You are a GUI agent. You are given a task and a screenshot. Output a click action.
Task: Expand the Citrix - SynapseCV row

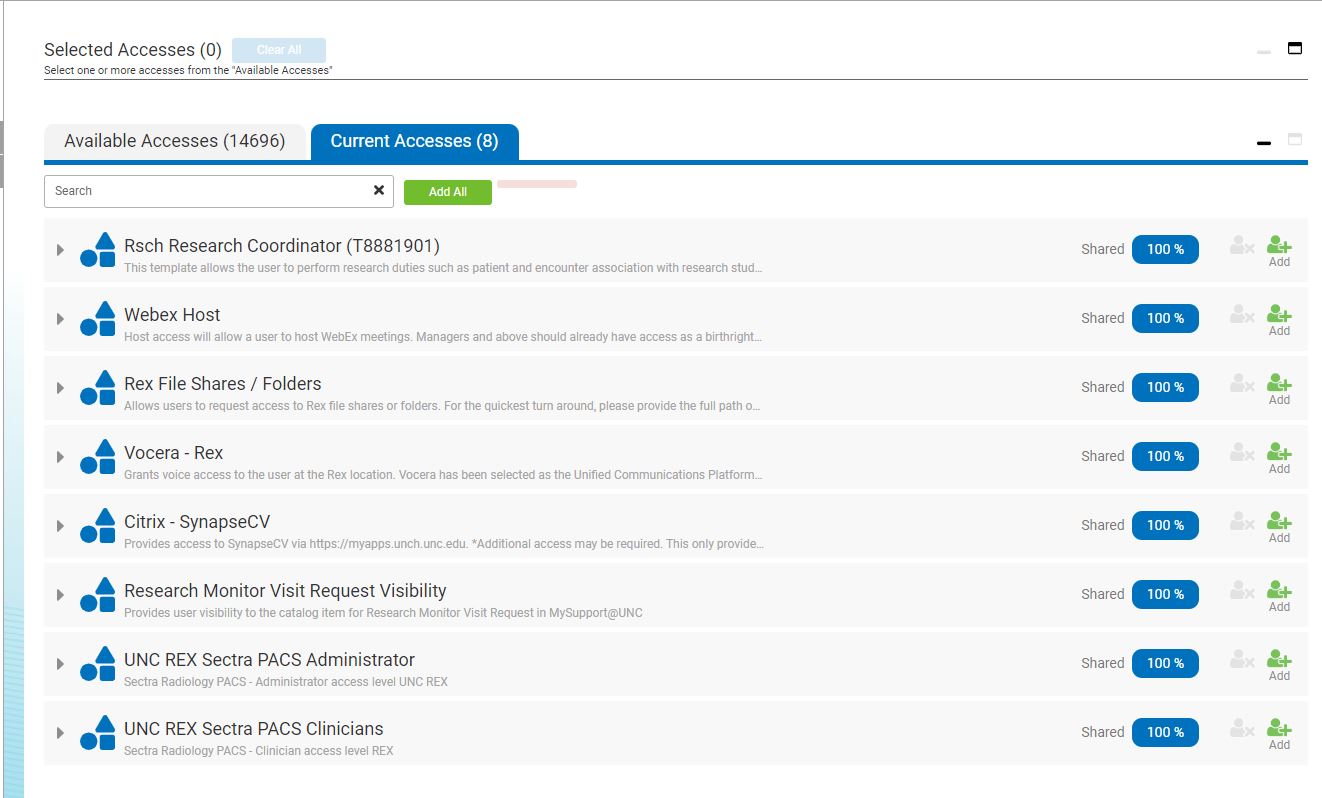(60, 526)
